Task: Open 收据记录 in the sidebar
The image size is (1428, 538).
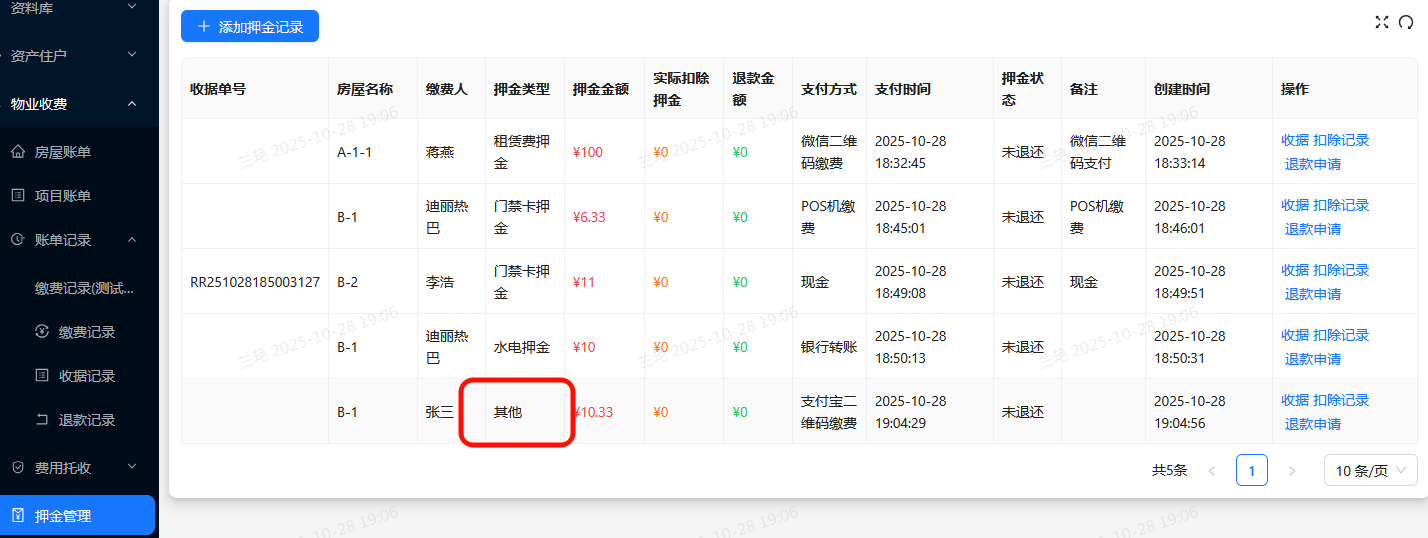Action: [x=87, y=376]
